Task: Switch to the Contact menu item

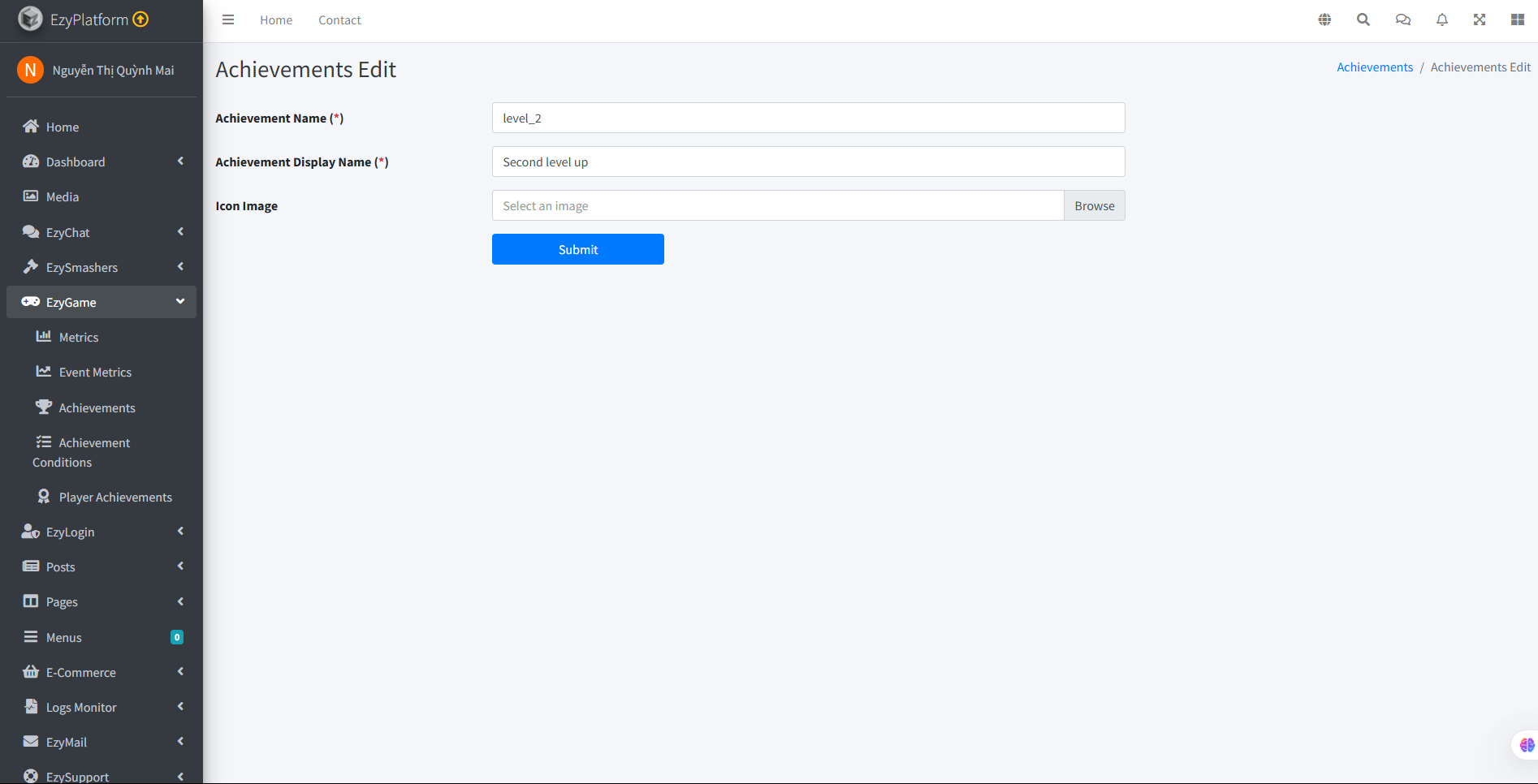Action: [339, 19]
